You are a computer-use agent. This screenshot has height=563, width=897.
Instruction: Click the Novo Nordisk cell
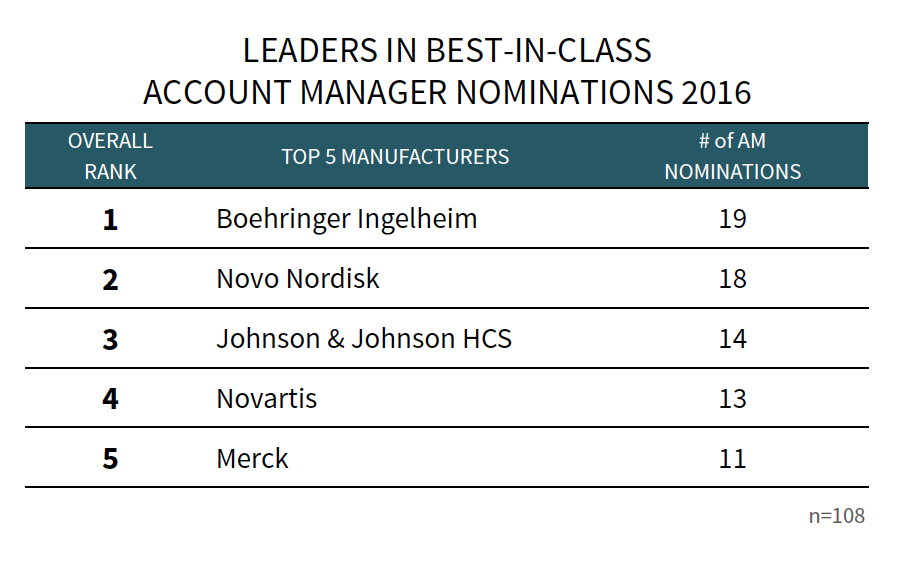[298, 279]
